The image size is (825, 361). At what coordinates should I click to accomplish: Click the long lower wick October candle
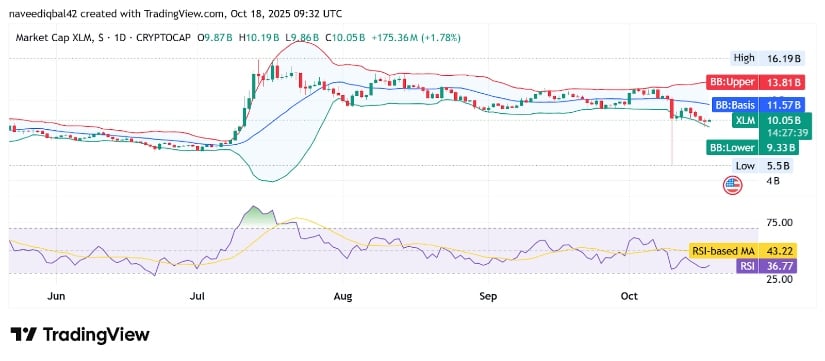(x=672, y=132)
